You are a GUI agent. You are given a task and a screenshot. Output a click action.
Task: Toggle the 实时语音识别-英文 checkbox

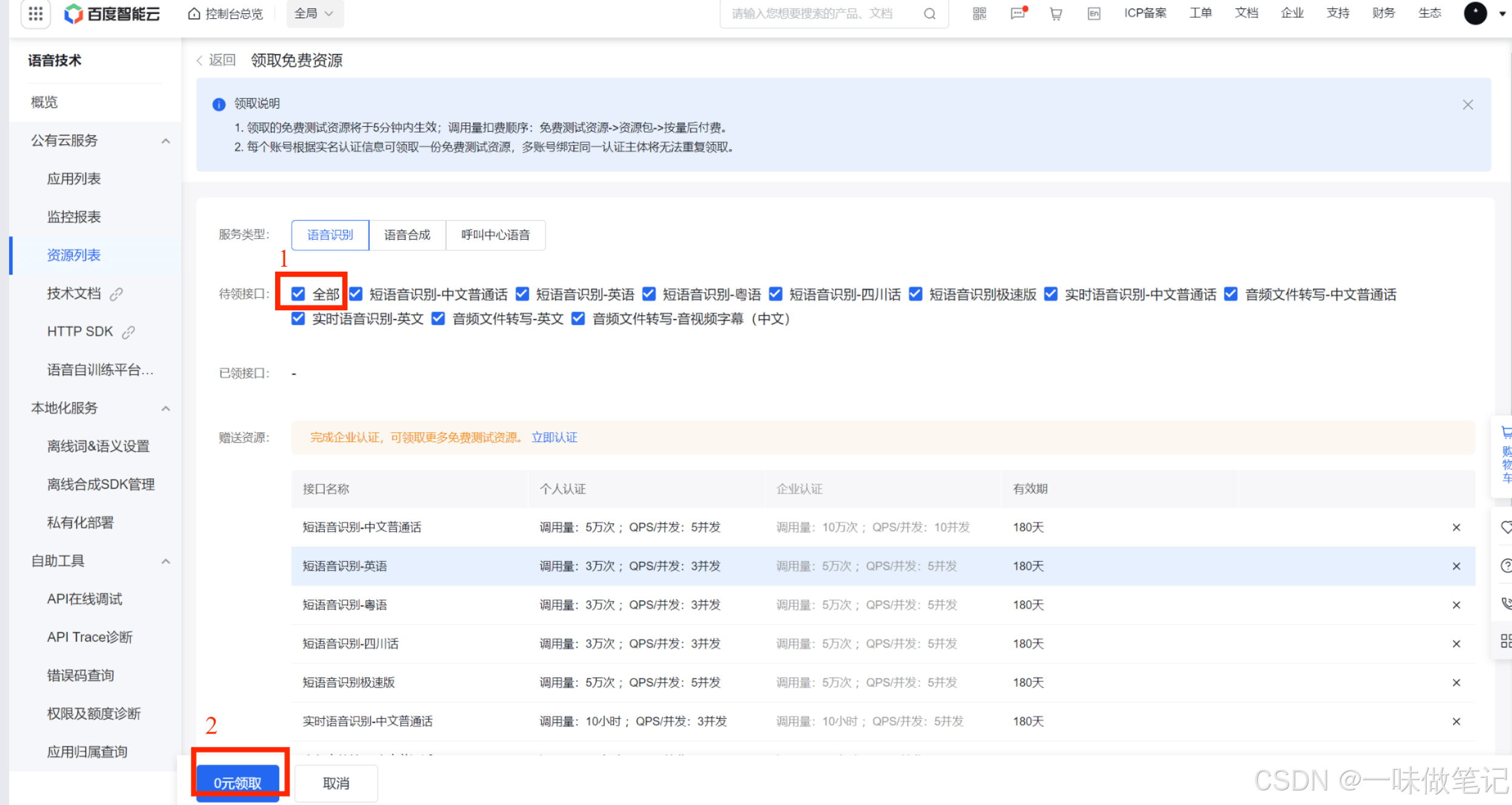(x=298, y=319)
